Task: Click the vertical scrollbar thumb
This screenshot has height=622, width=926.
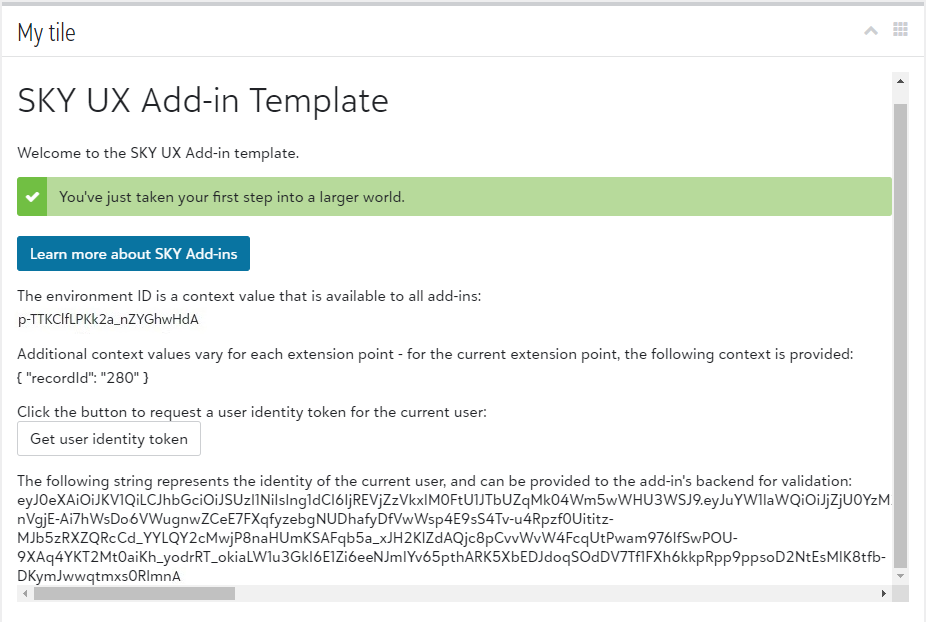Action: click(900, 330)
